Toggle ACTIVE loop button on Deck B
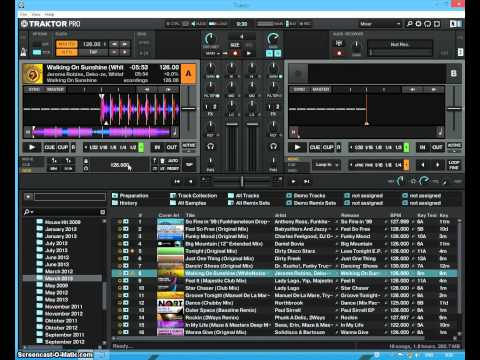Image resolution: width=480 pixels, height=360 pixels. [x=454, y=146]
